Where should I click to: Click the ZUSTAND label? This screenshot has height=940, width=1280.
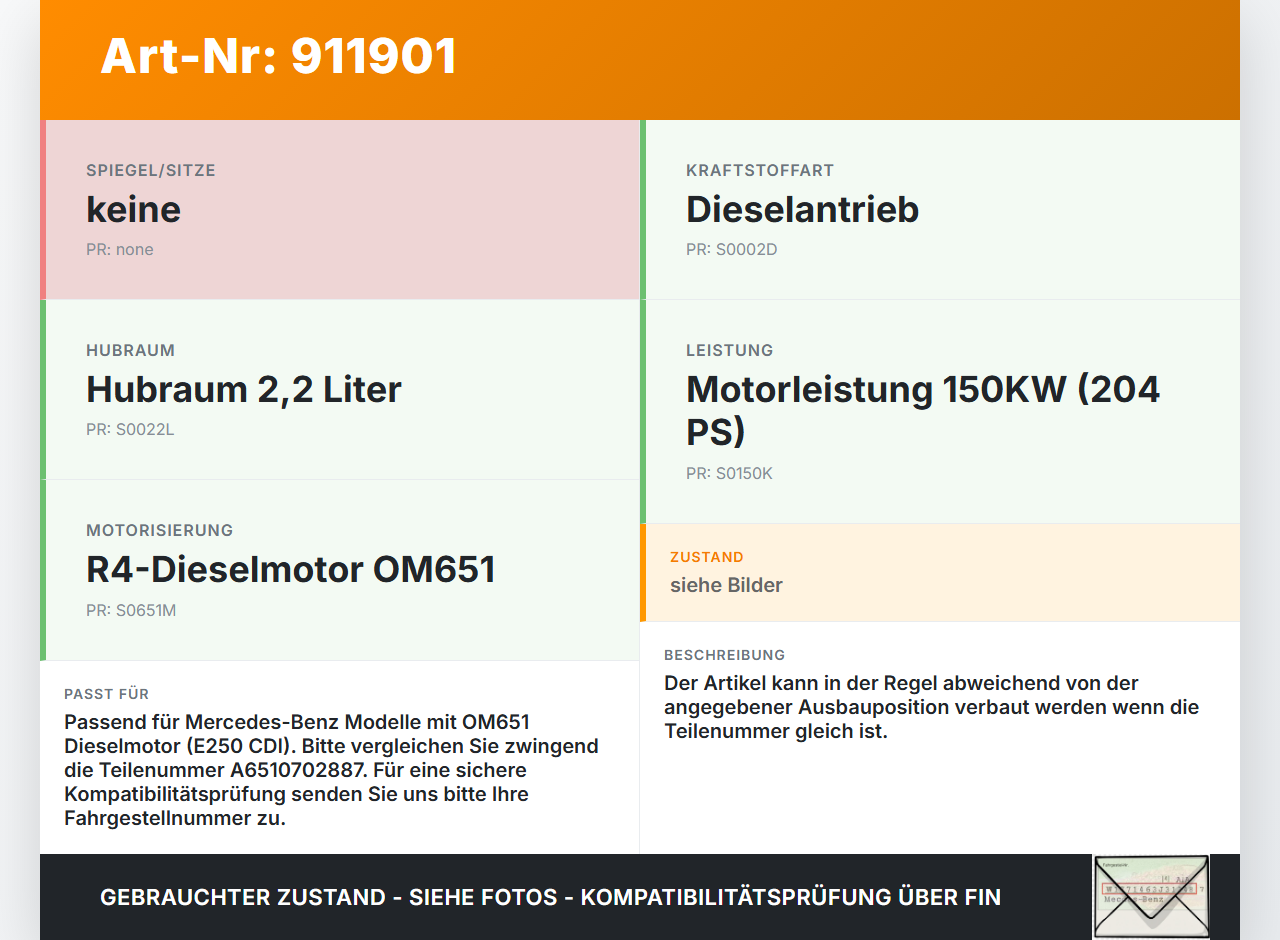coord(707,557)
